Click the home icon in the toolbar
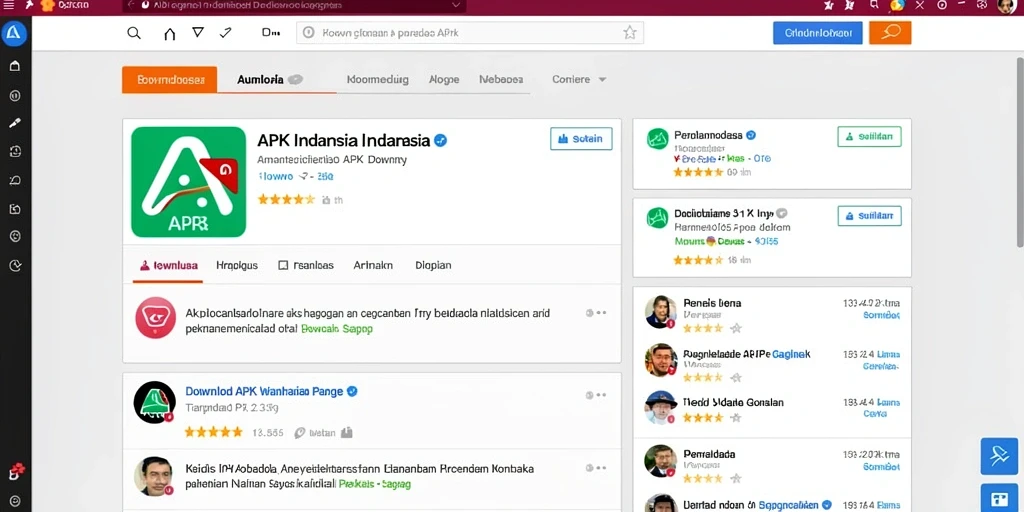 (169, 33)
